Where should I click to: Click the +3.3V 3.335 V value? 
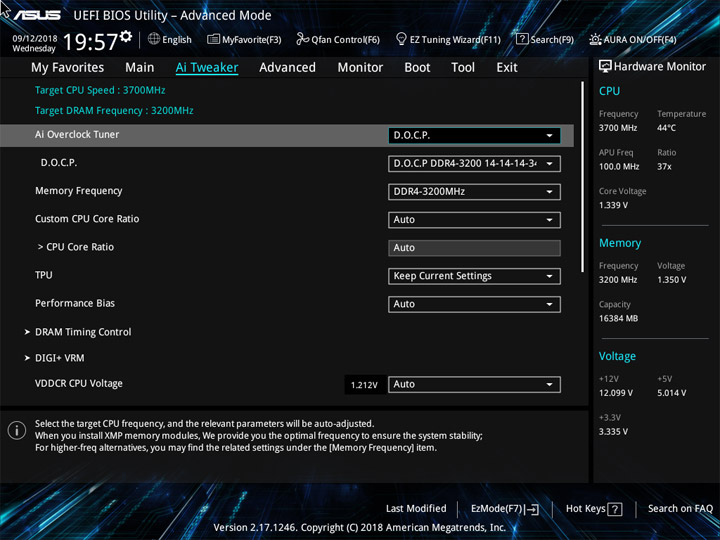coord(613,432)
